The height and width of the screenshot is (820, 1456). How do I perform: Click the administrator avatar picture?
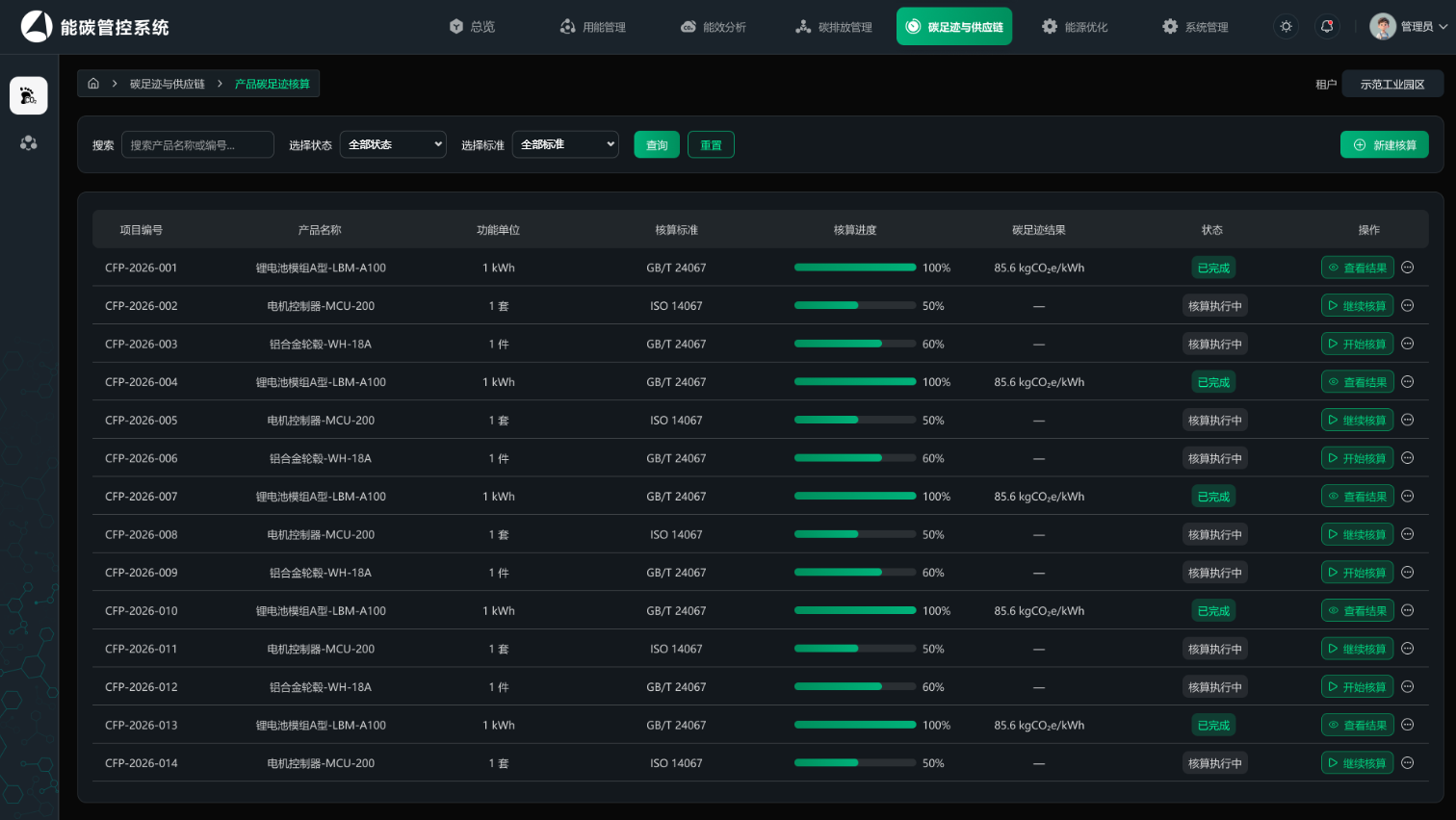(1383, 27)
